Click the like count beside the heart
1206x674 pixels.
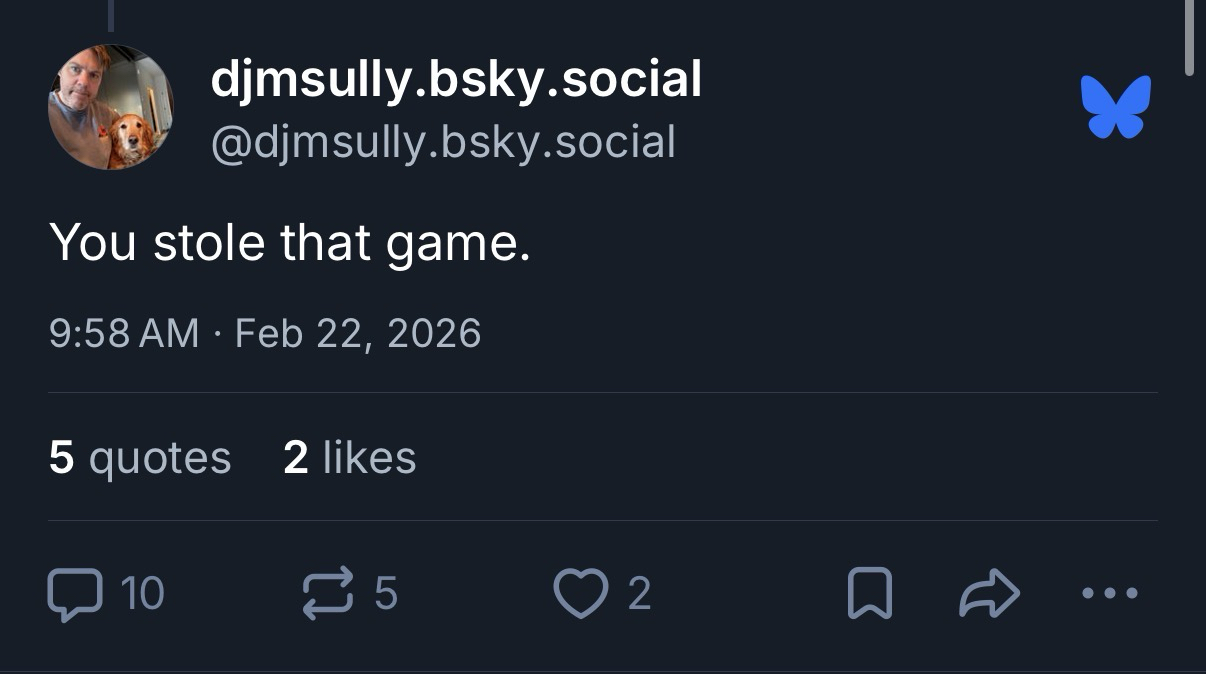640,594
